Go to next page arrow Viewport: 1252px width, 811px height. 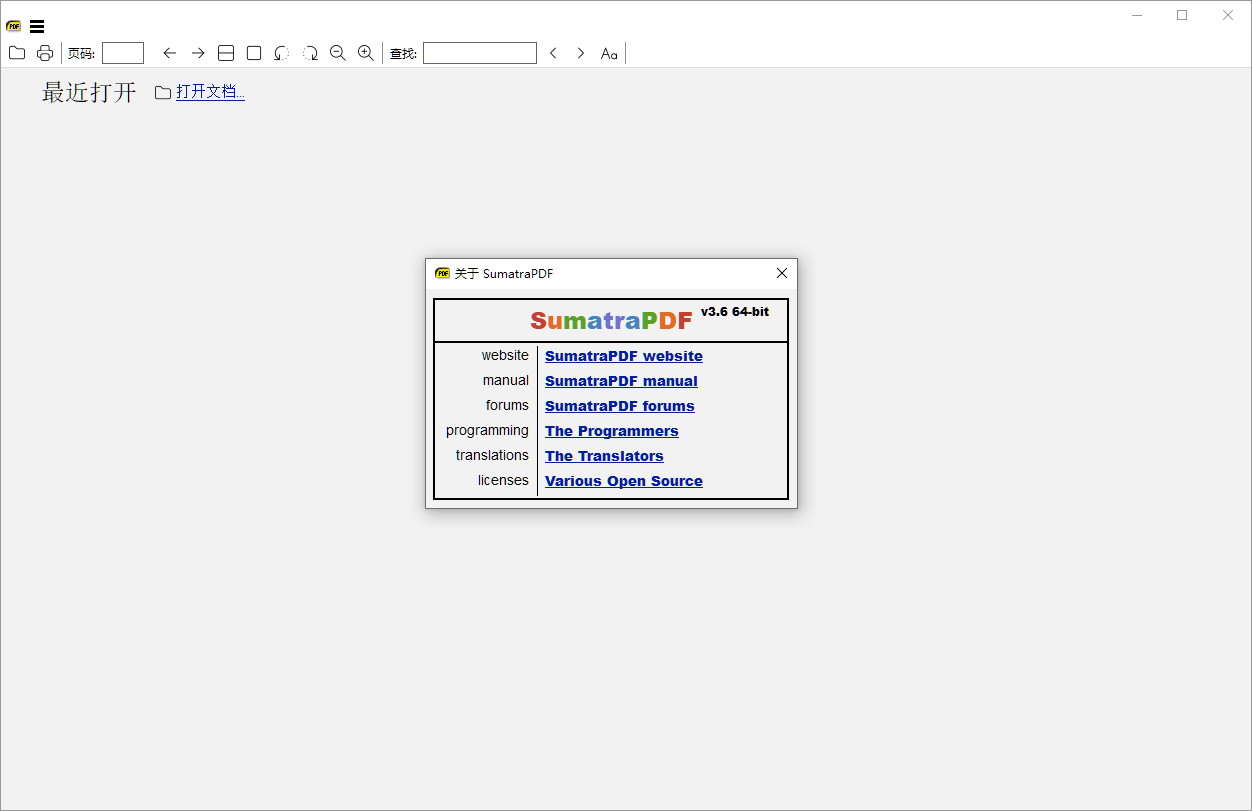coord(198,53)
